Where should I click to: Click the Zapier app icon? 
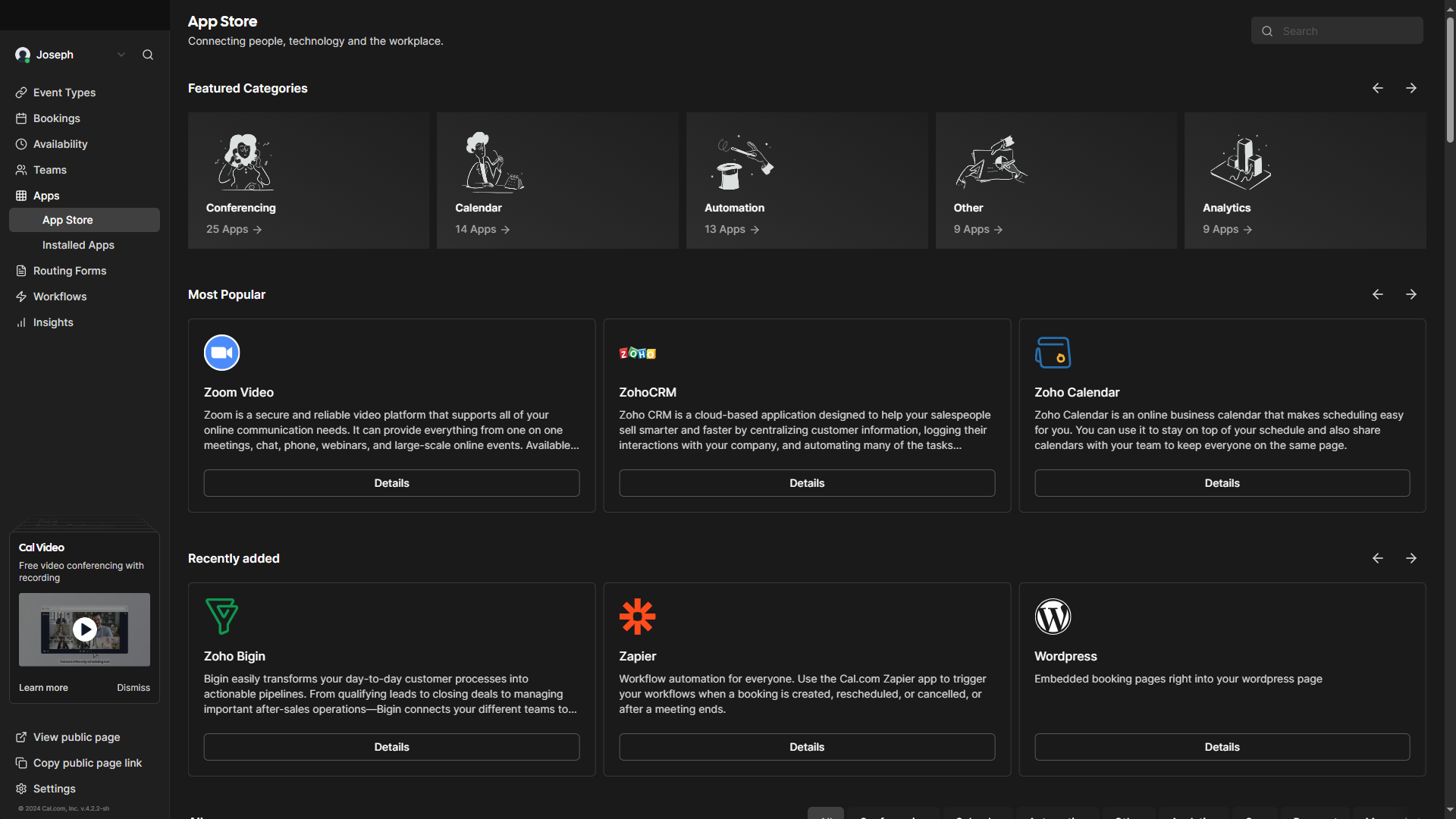pyautogui.click(x=637, y=616)
